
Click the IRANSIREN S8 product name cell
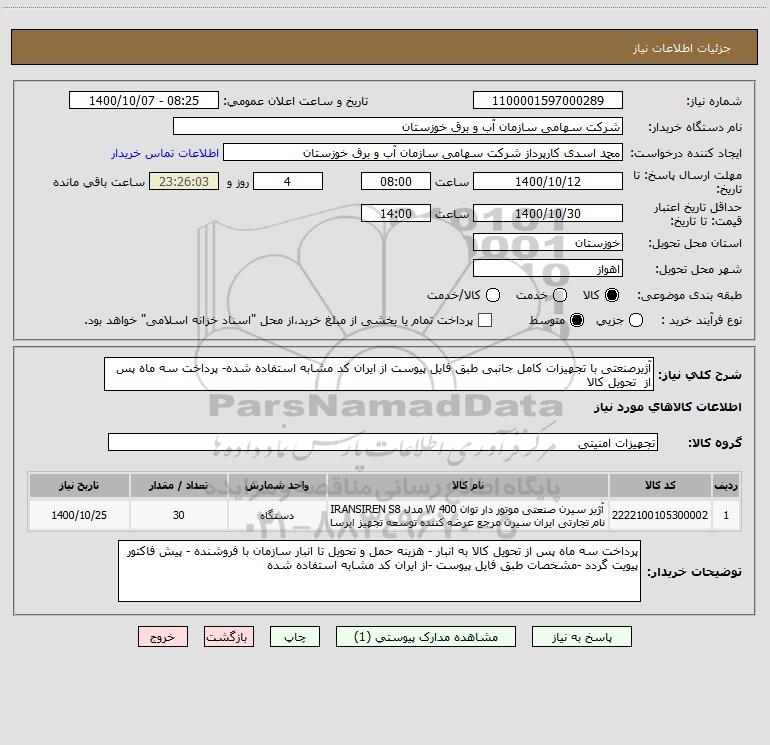(468, 515)
